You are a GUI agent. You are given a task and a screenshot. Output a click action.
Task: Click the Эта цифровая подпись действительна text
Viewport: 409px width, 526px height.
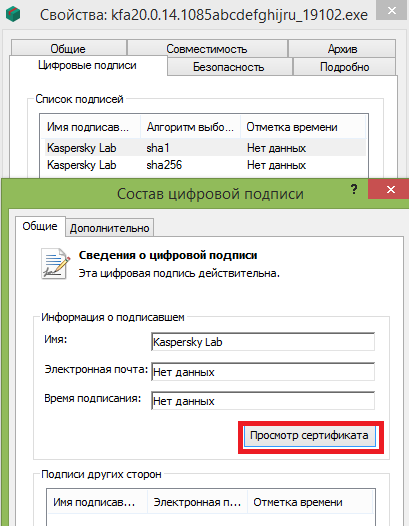point(179,273)
